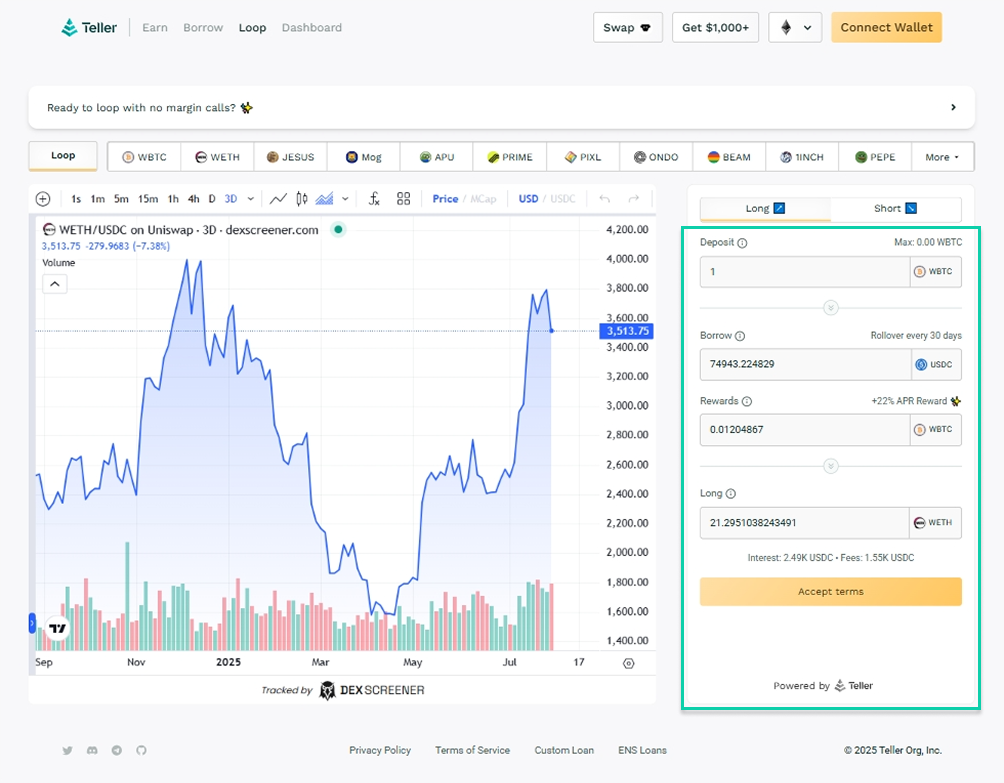Click the Long amount input field
The height and width of the screenshot is (783, 1004).
pos(804,523)
